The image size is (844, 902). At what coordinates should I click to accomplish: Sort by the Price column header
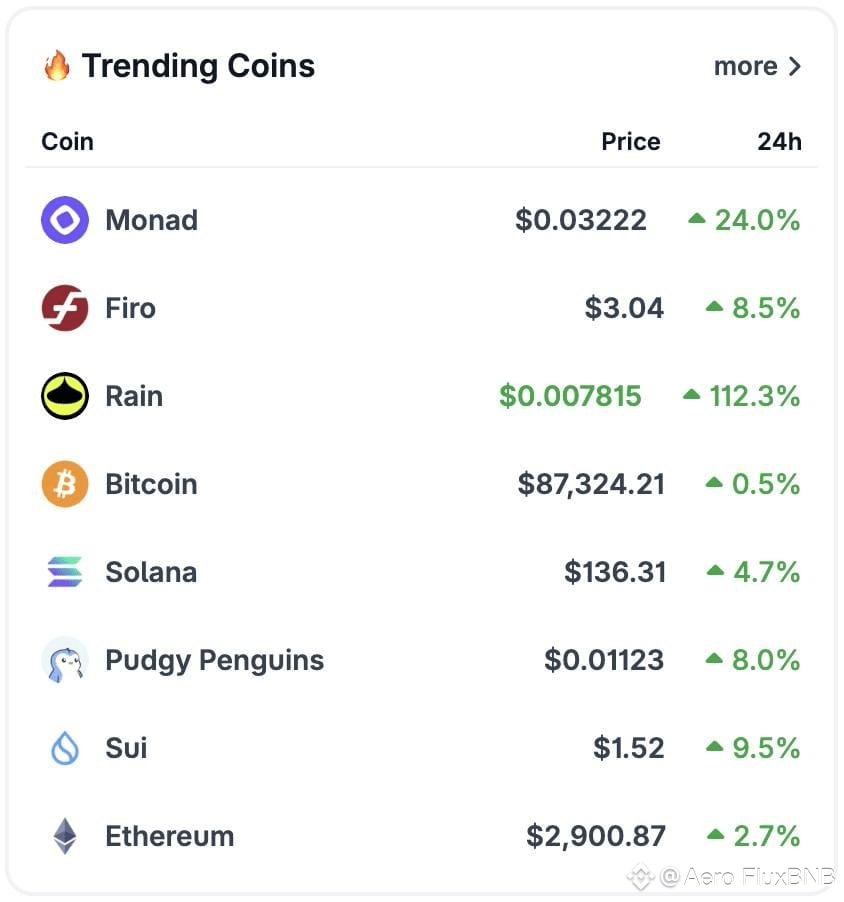point(631,142)
